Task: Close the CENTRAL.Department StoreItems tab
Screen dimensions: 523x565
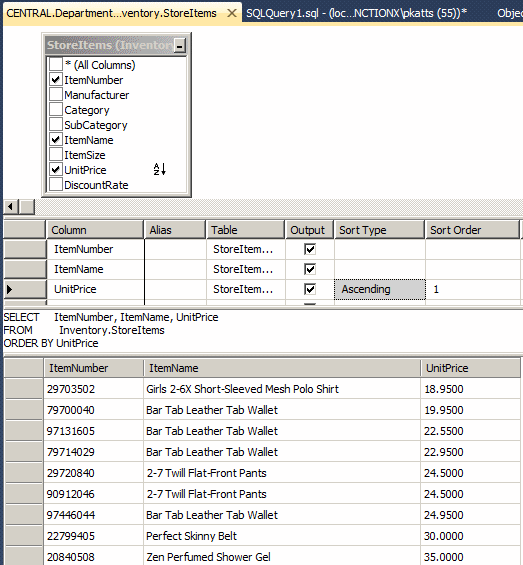Action: (232, 13)
